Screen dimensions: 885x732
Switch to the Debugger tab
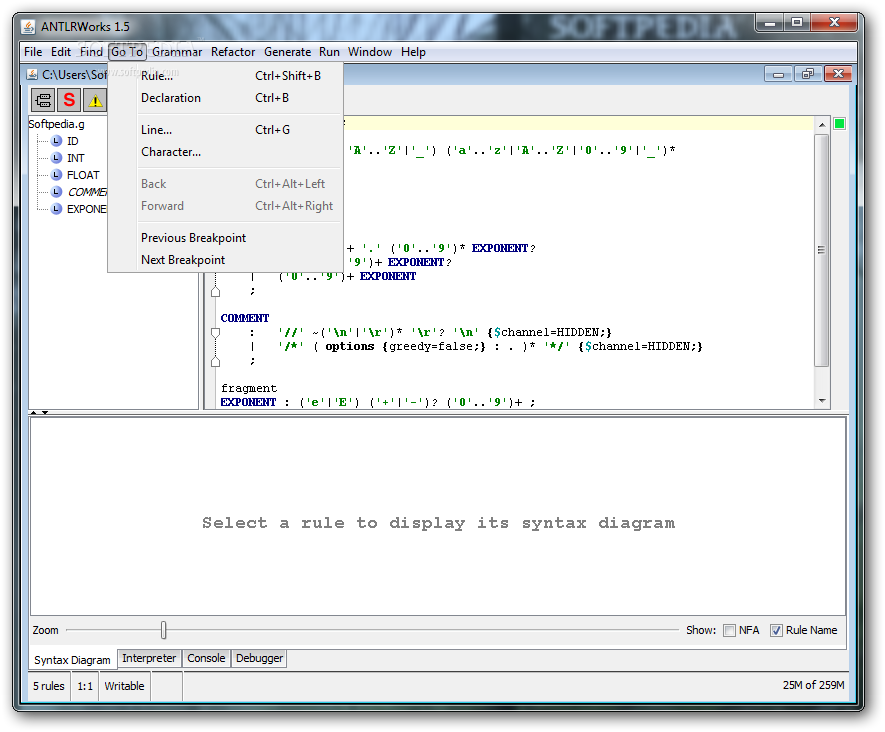pyautogui.click(x=259, y=658)
